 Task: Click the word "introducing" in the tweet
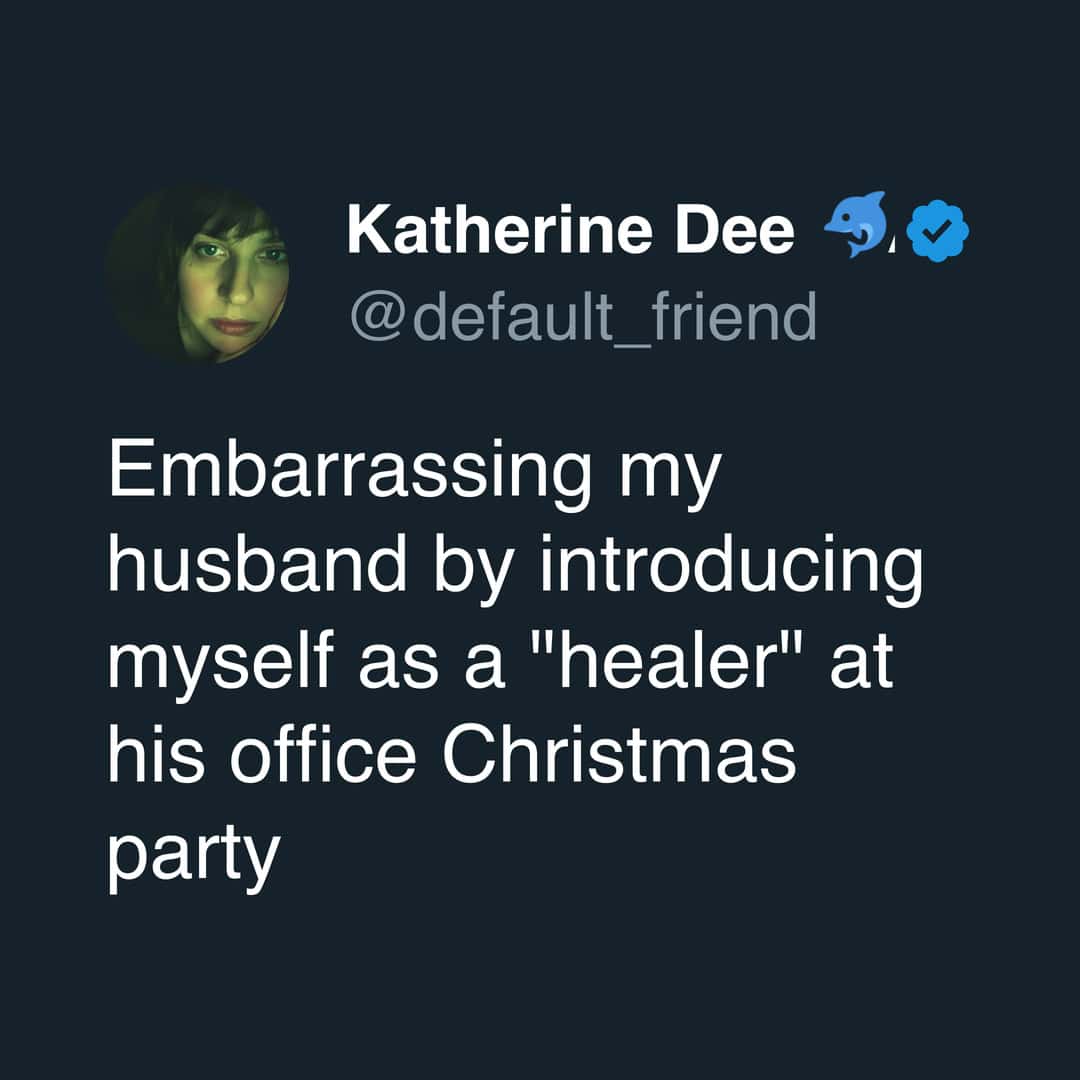point(731,570)
